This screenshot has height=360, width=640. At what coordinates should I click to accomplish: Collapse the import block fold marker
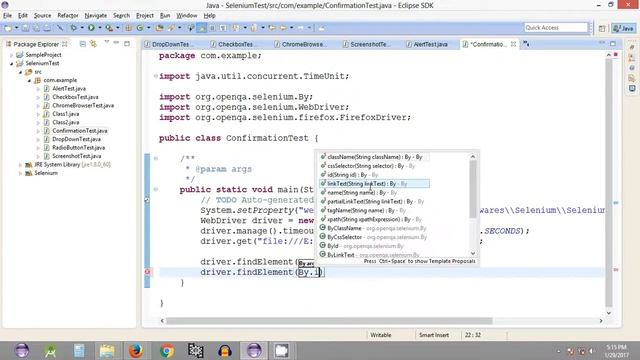(x=156, y=76)
